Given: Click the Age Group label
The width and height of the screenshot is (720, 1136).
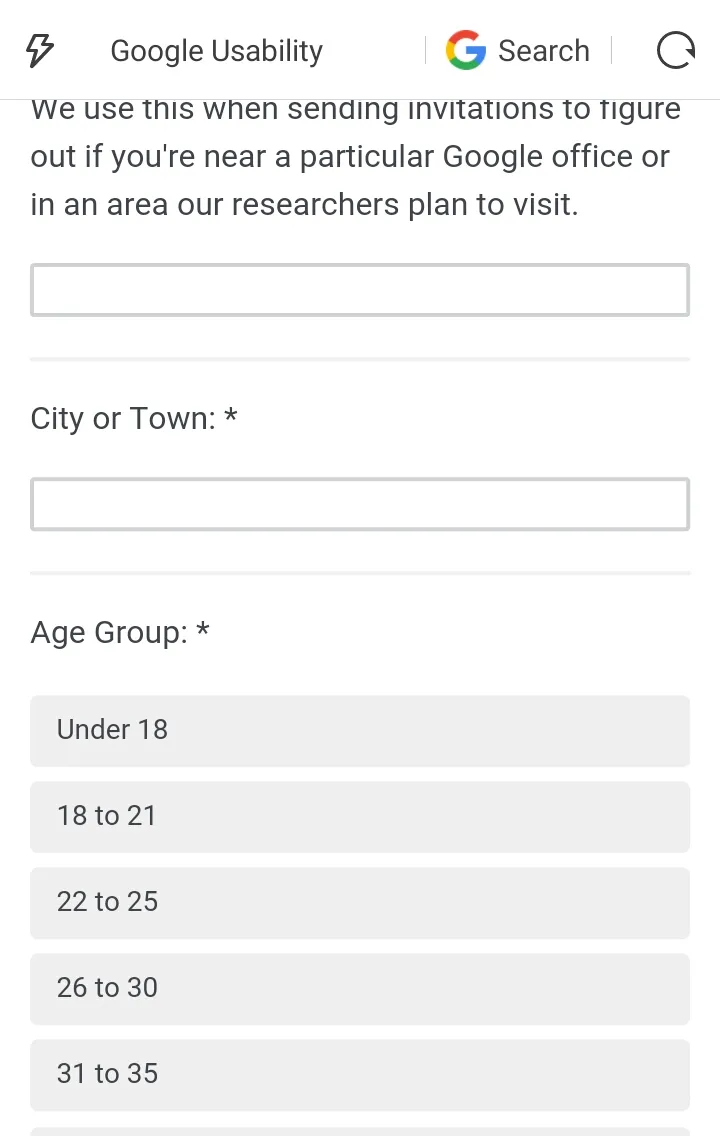Looking at the screenshot, I should [x=109, y=633].
